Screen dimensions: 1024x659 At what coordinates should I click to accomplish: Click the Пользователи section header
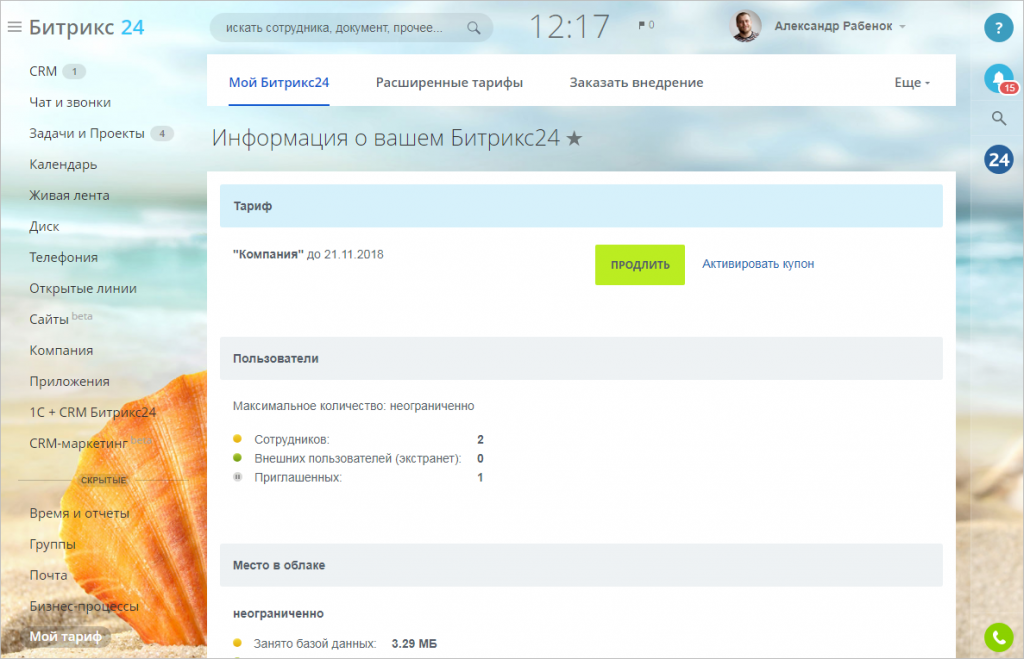(x=581, y=359)
